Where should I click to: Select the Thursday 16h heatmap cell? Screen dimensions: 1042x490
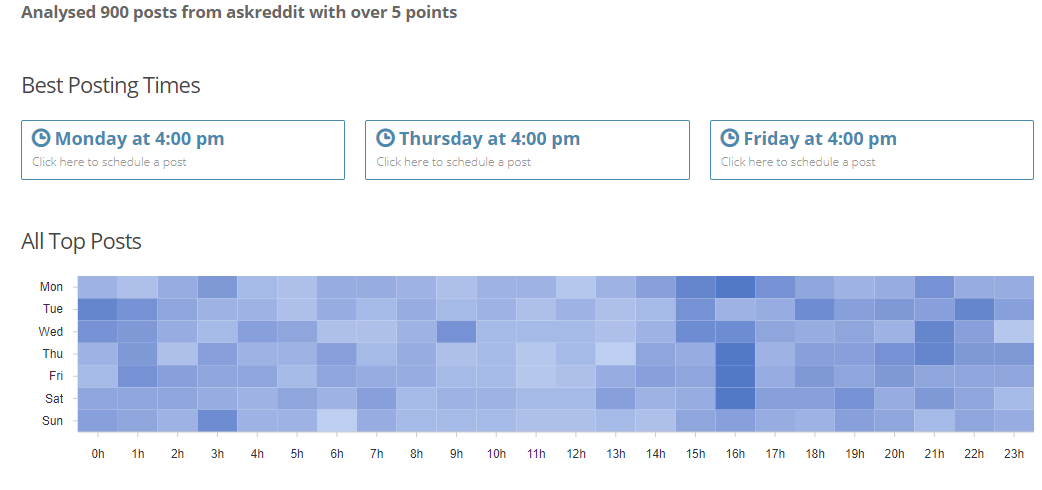click(x=735, y=354)
